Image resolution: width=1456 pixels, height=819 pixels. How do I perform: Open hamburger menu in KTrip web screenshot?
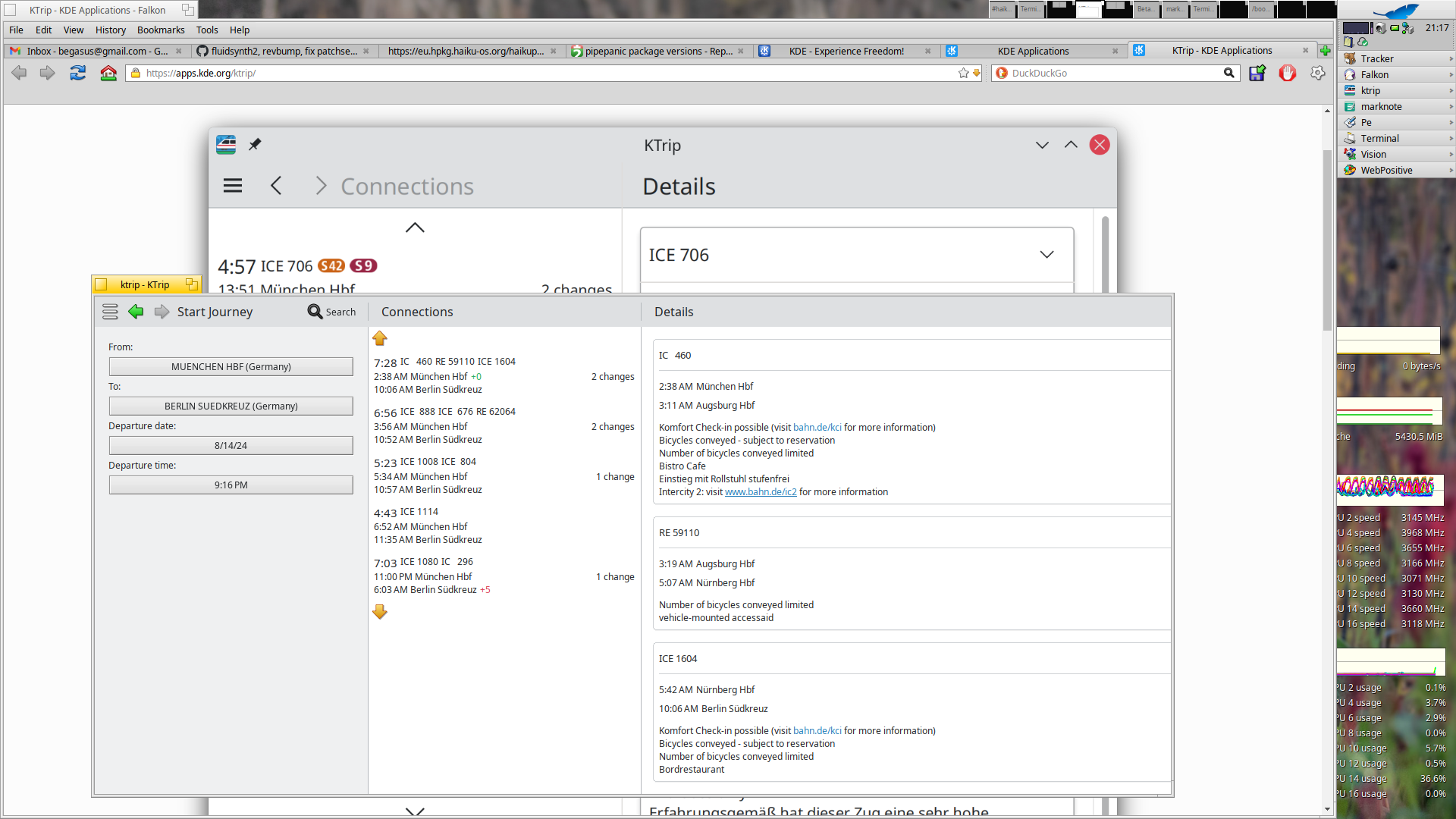coord(233,186)
